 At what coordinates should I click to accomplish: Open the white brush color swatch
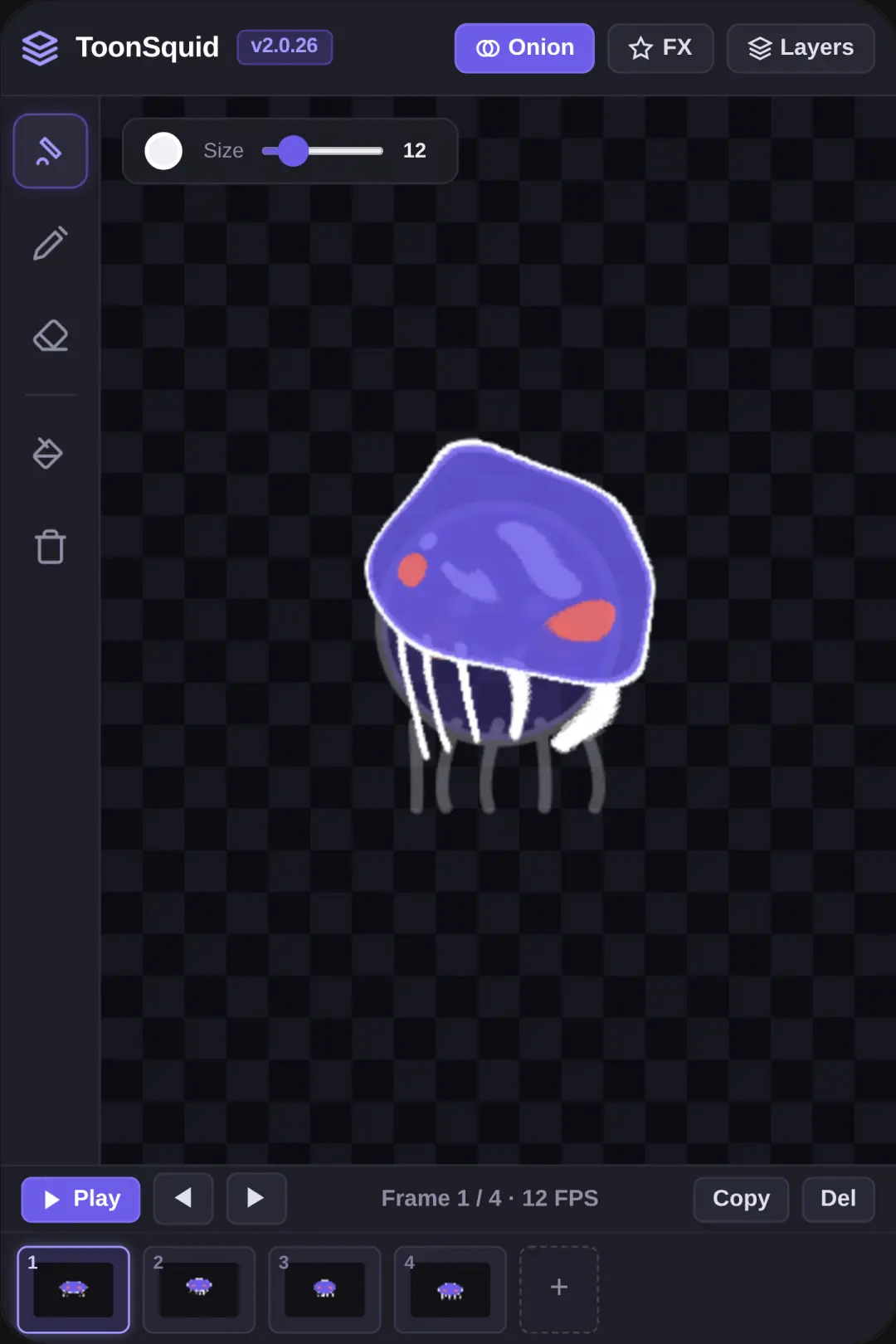[163, 151]
